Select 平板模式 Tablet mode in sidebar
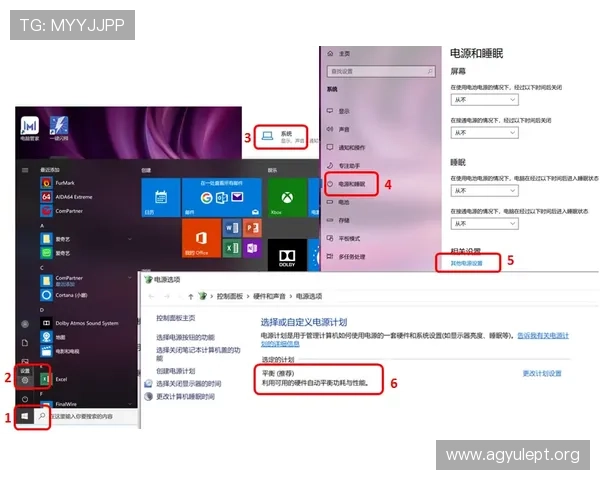This screenshot has height=480, width=600. pyautogui.click(x=343, y=238)
